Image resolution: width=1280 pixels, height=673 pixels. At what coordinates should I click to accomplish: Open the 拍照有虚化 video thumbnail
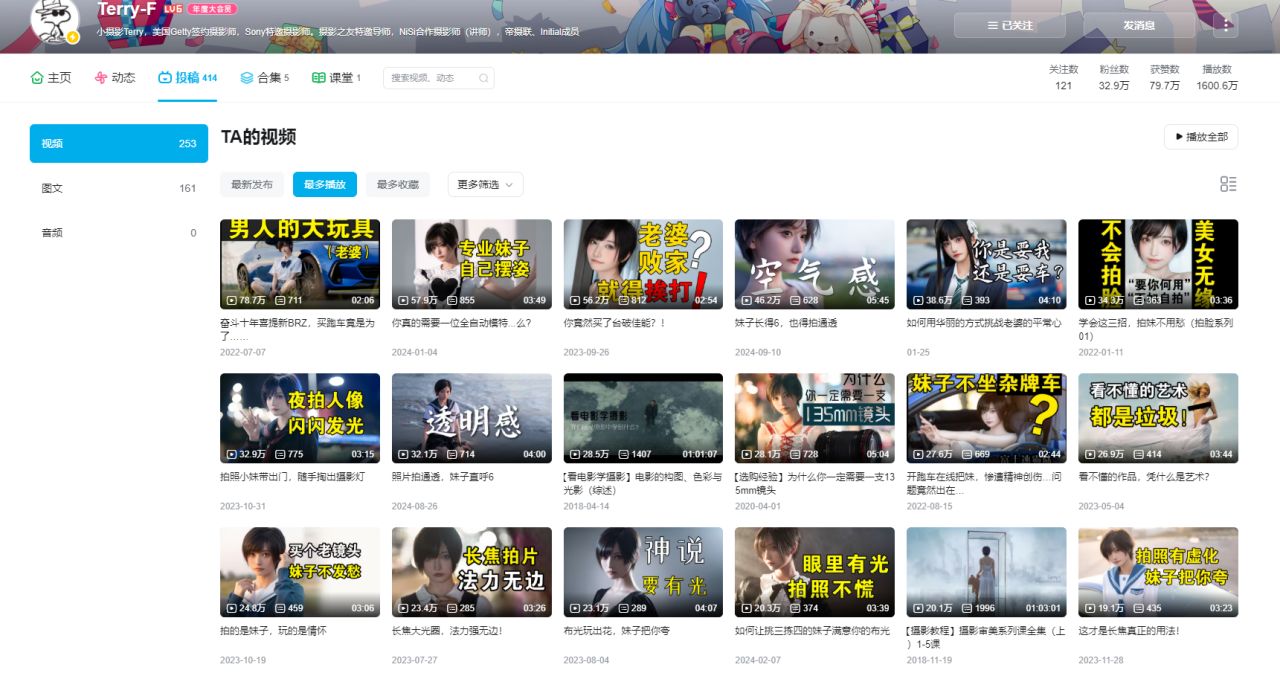[1158, 572]
